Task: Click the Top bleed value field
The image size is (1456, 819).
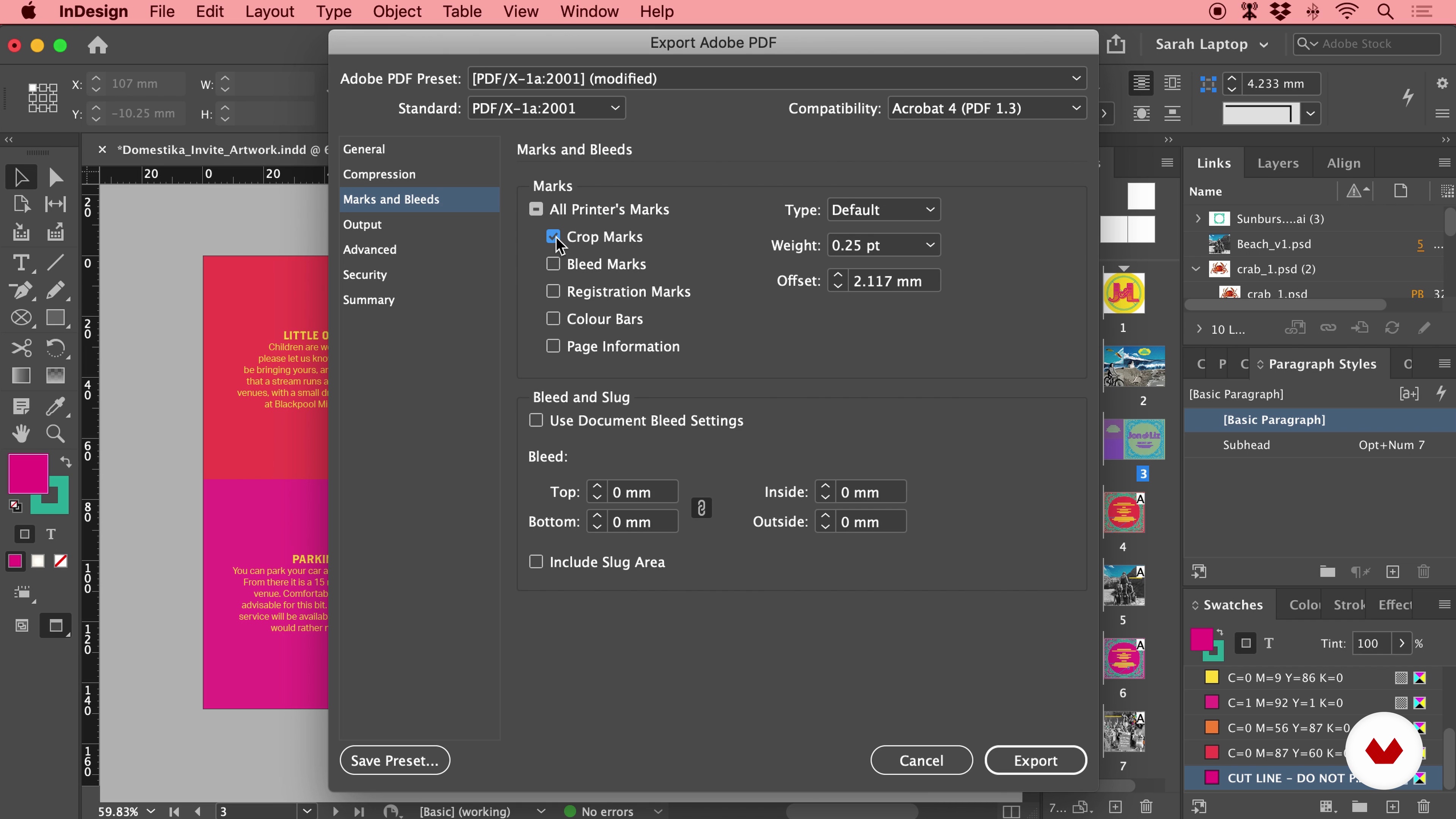Action: point(643,492)
